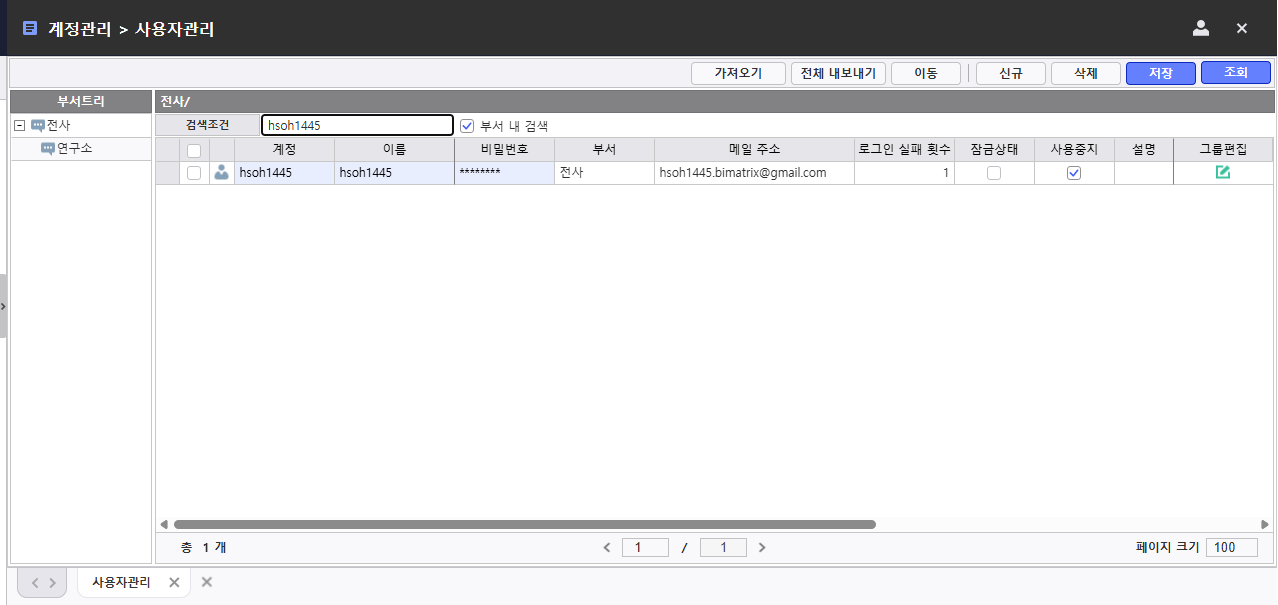Switch to the 사용자관리 tab
1278x605 pixels.
(121, 582)
